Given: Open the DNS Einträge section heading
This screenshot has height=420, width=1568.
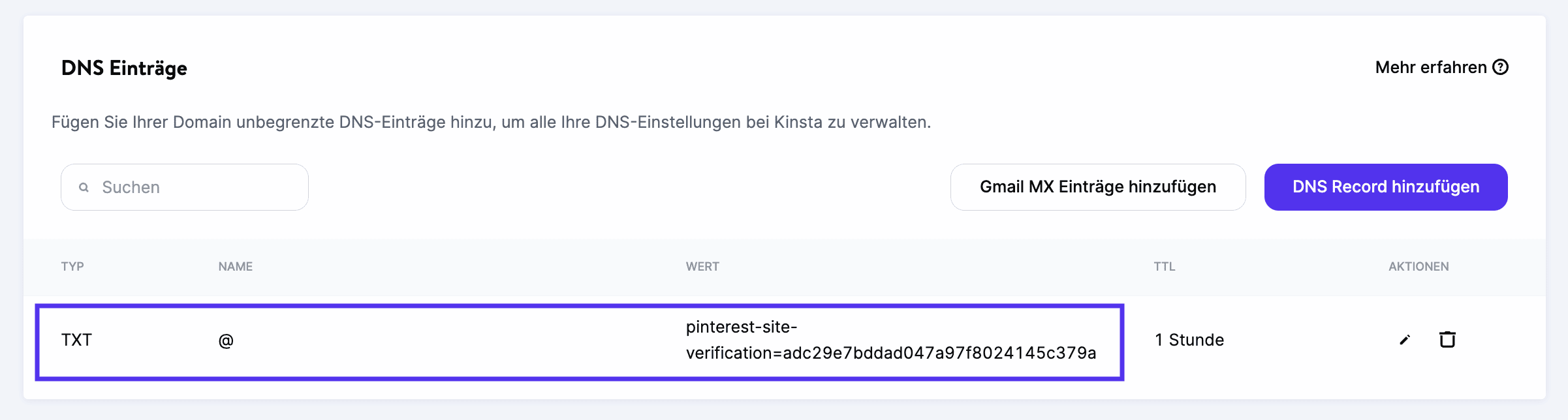Looking at the screenshot, I should tap(124, 67).
